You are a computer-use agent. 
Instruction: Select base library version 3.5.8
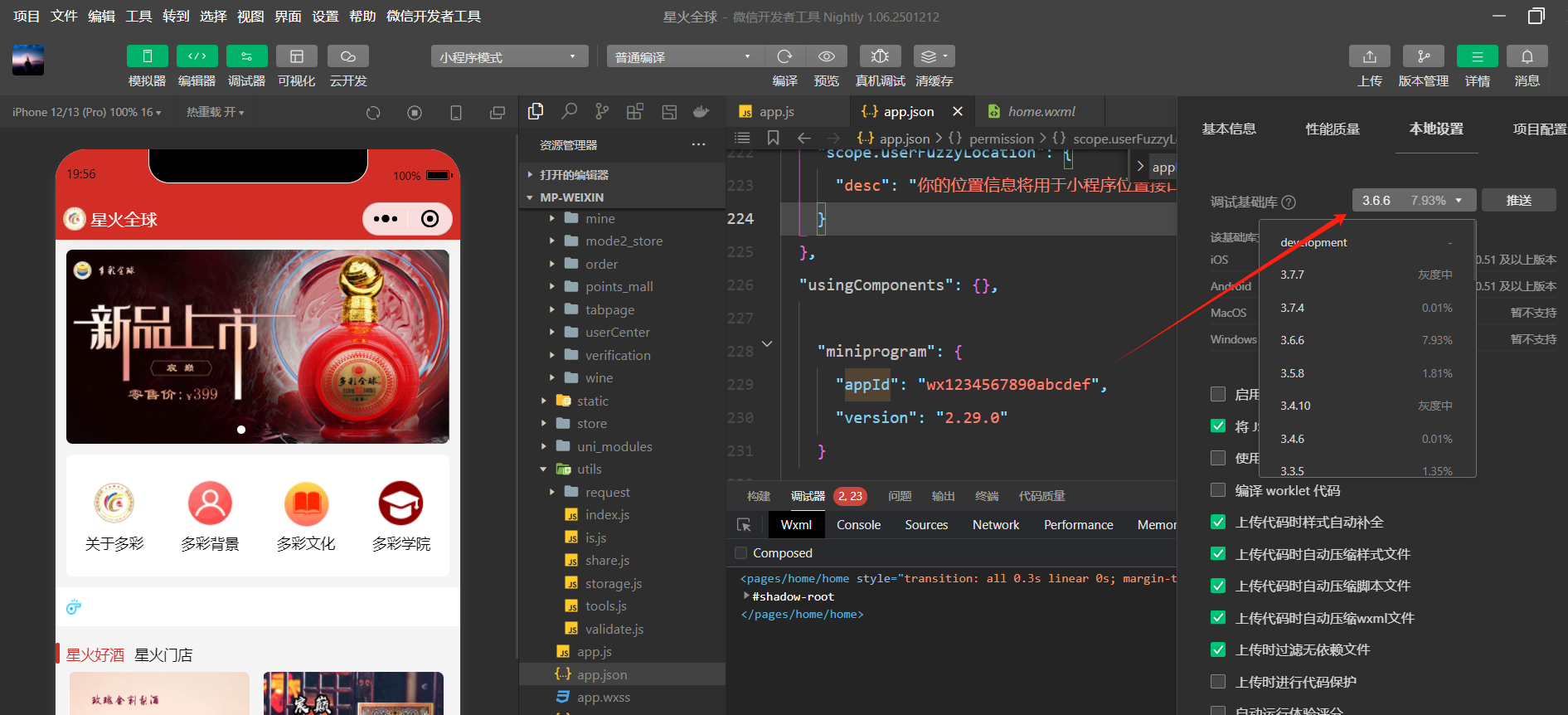(x=1367, y=373)
